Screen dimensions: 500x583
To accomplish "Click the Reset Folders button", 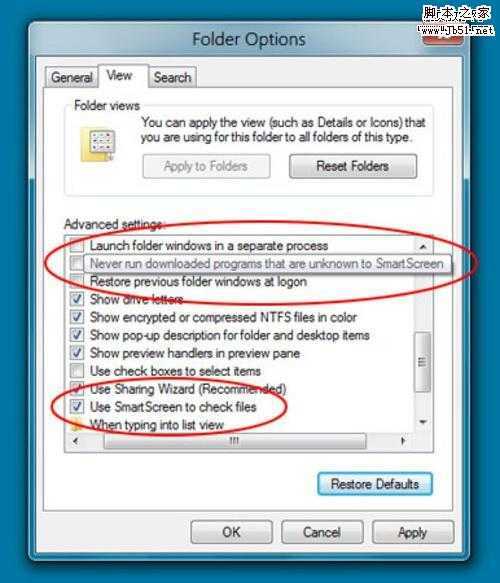I will pos(353,166).
